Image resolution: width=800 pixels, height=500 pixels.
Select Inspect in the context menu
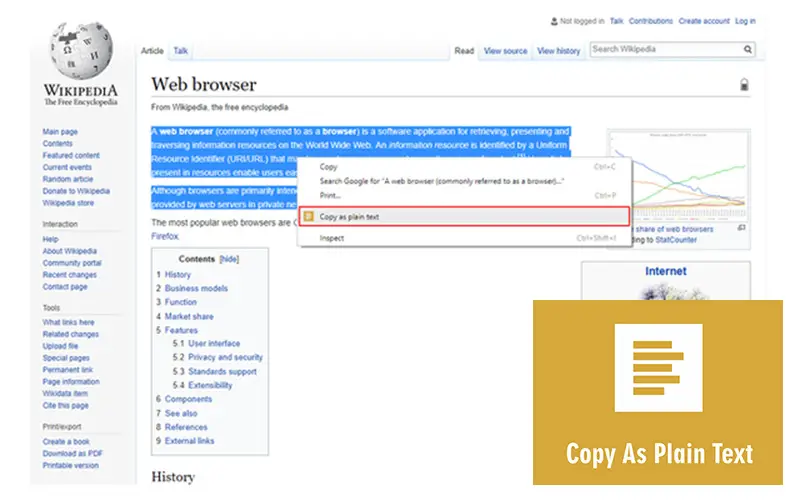pos(332,238)
